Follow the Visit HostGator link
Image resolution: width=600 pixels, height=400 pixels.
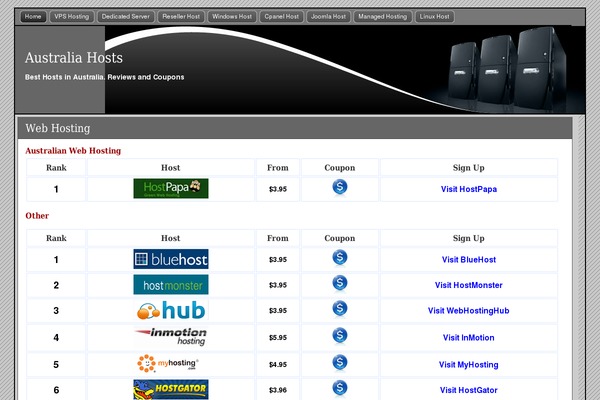[469, 390]
